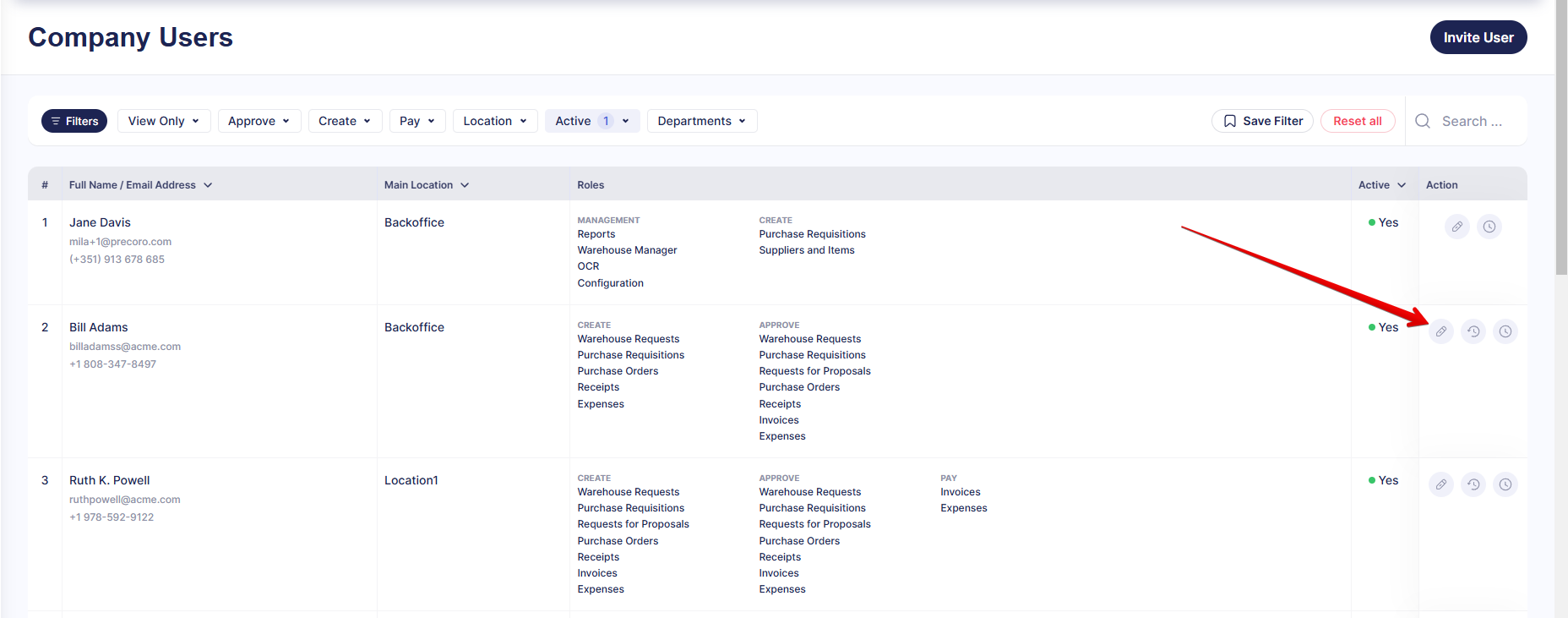Open the Create filter dropdown
Viewport: 1568px width, 618px height.
pos(345,121)
